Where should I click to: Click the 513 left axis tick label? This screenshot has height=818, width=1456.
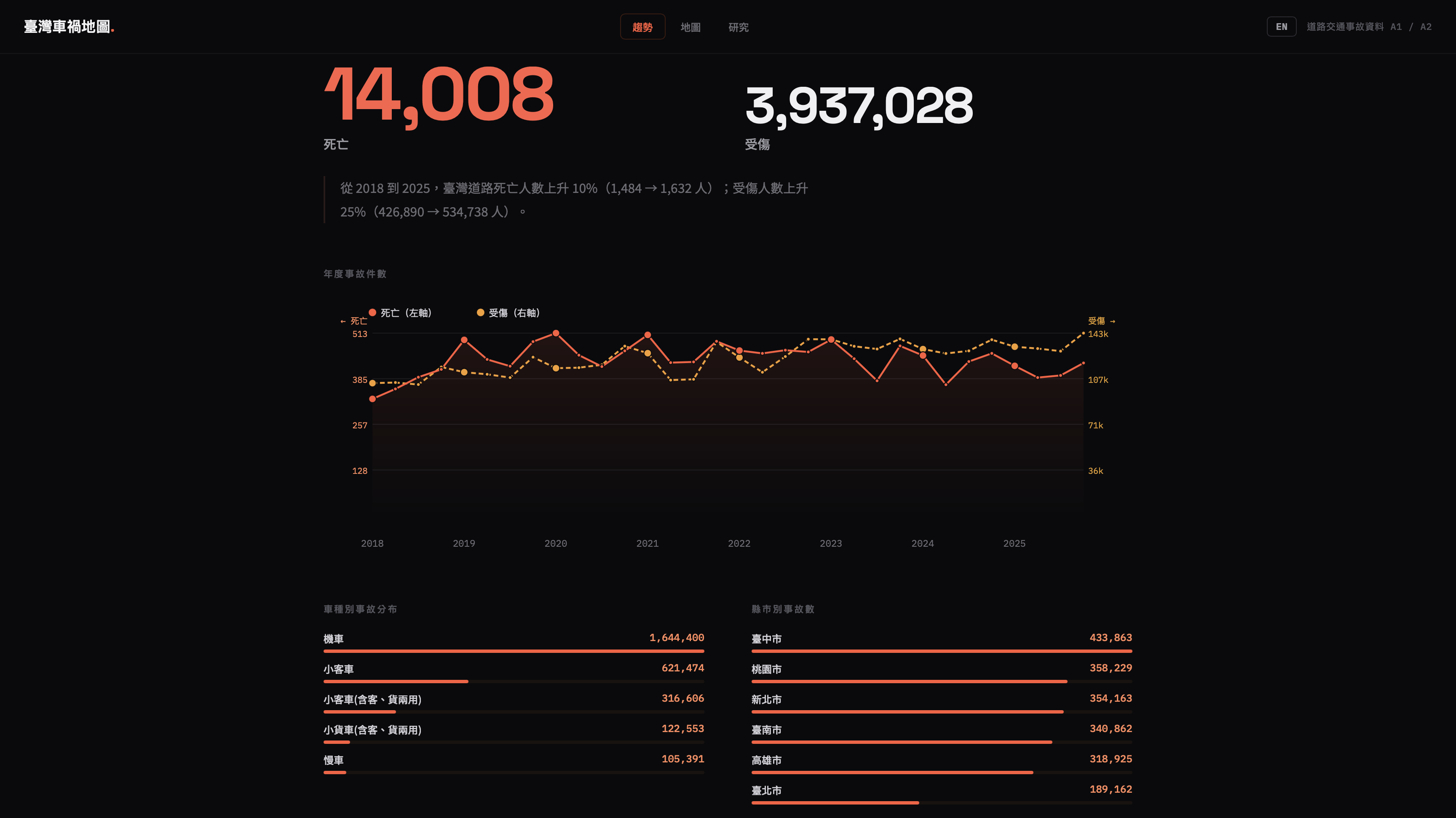[359, 334]
